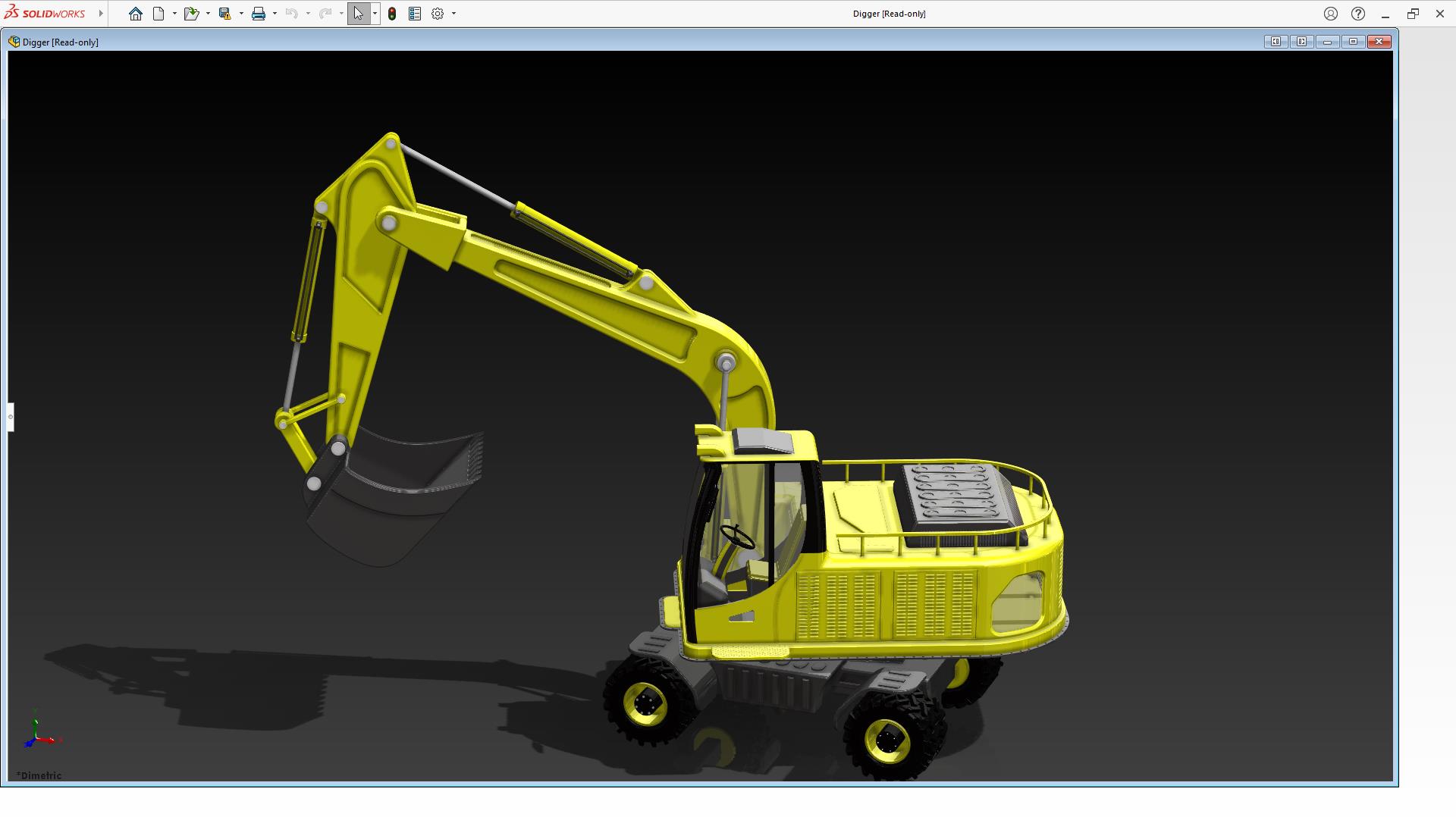Viewport: 1456px width, 817px height.
Task: Open the Select tool dropdown arrow
Action: [x=375, y=14]
